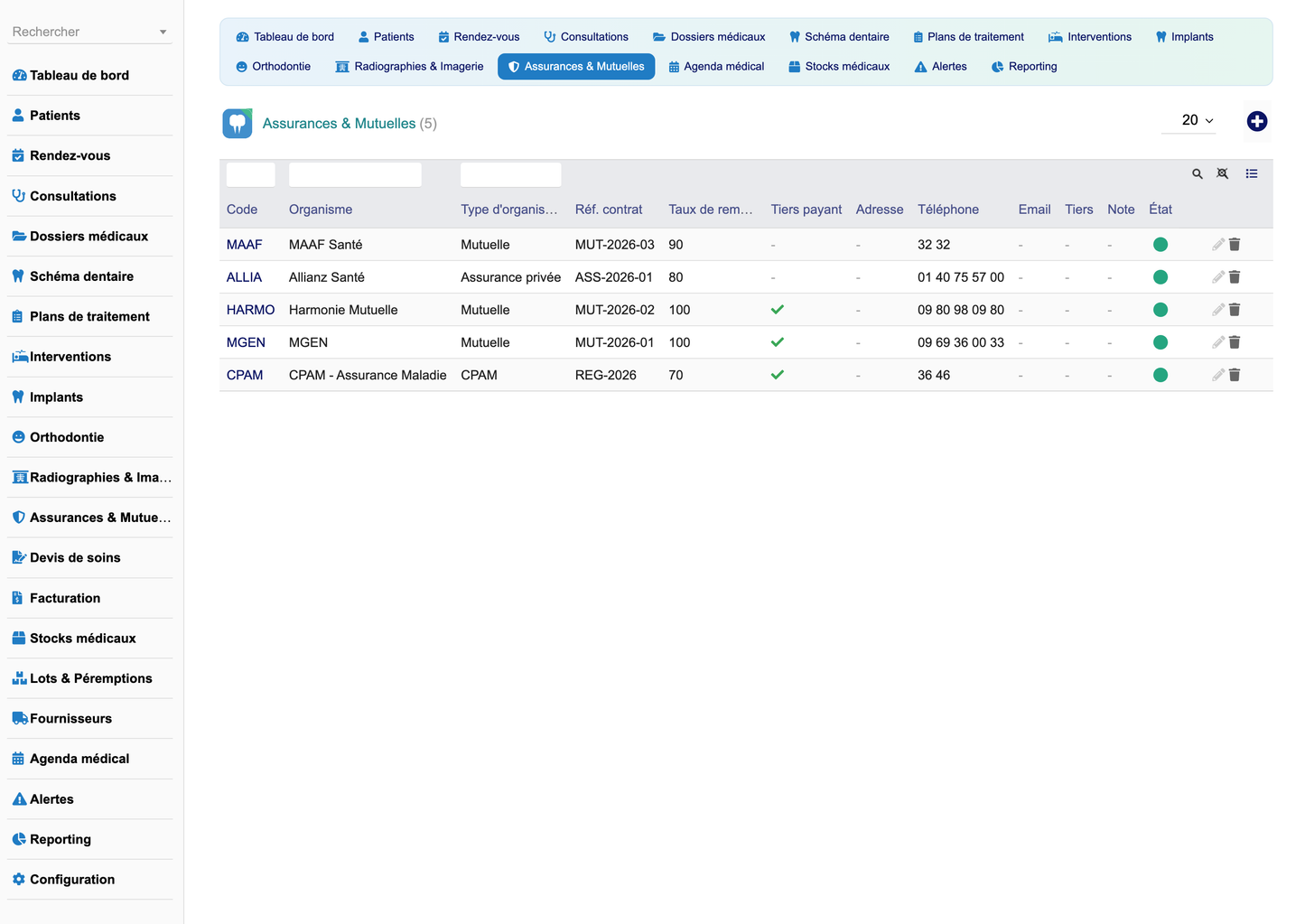Image resolution: width=1305 pixels, height=924 pixels.
Task: Delete the MGEN row trash icon
Action: (x=1235, y=342)
